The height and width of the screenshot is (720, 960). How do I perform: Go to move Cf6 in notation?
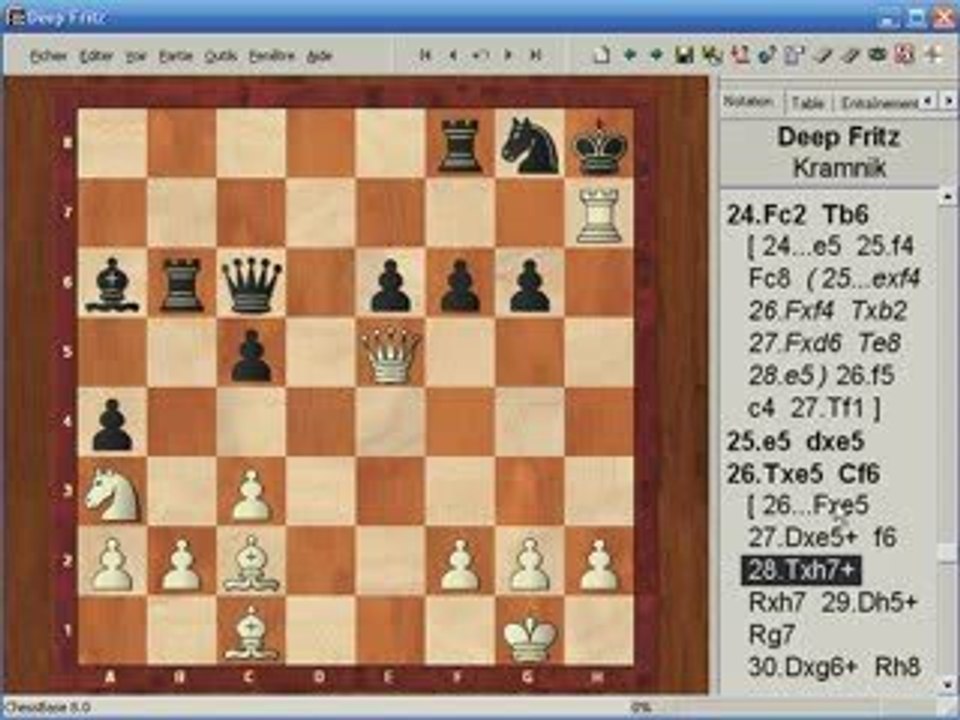click(860, 473)
